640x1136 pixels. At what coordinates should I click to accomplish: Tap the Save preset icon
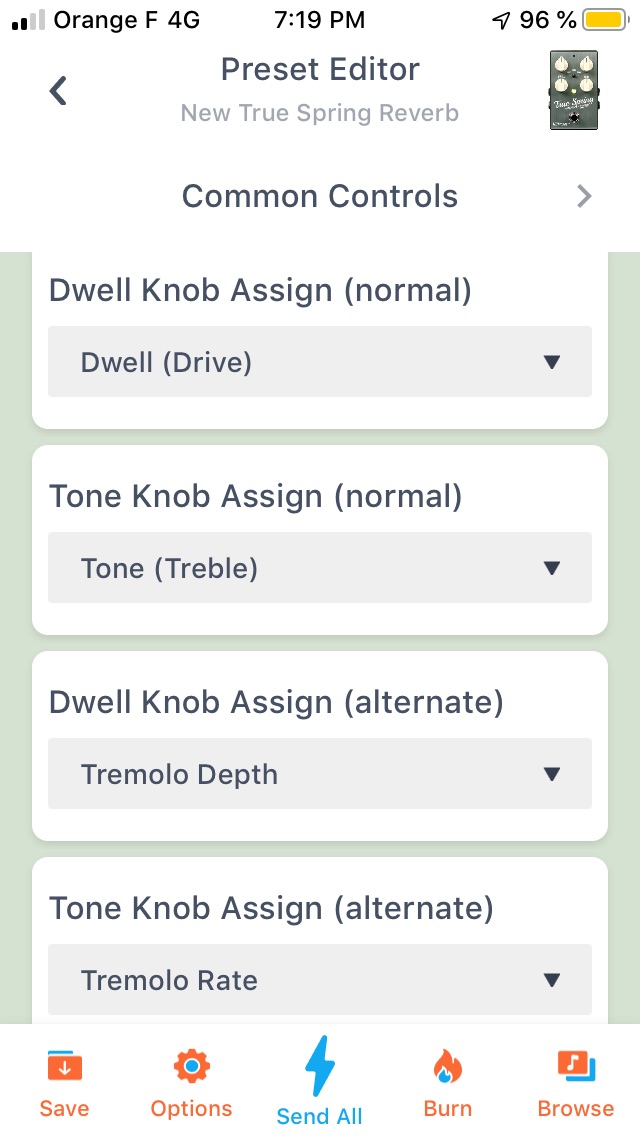point(63,1068)
